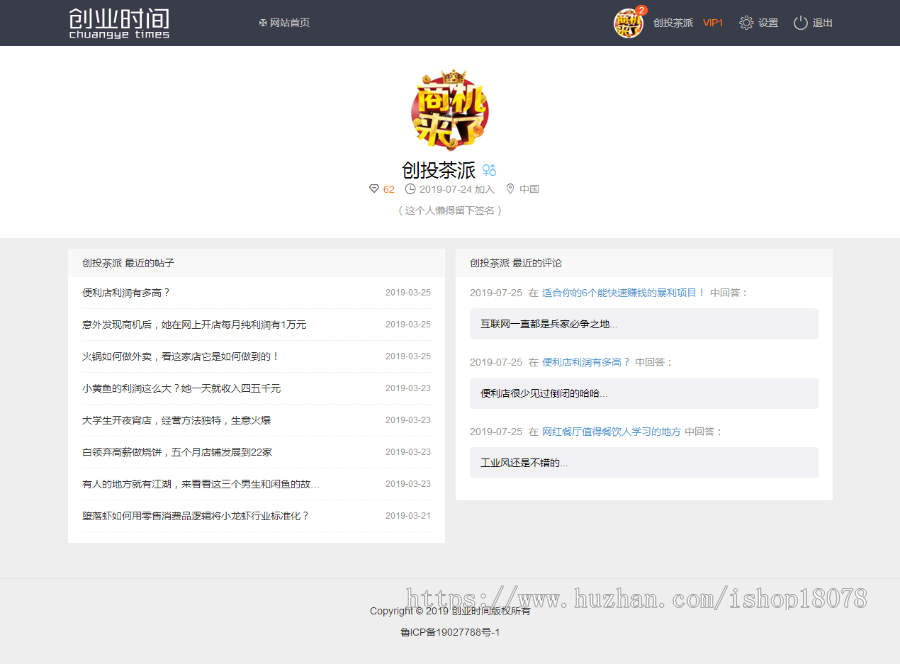
Task: Click the diamond icon showing 62 points
Action: pyautogui.click(x=373, y=188)
